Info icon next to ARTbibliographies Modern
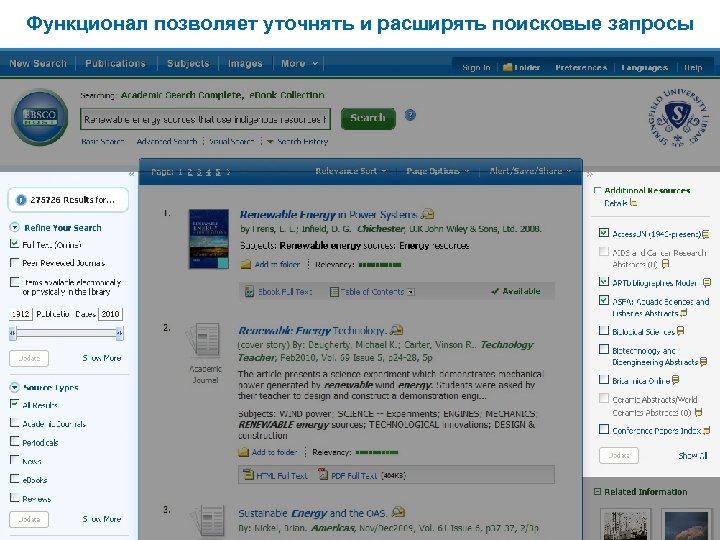Image resolution: width=720 pixels, height=540 pixels. pos(707,282)
